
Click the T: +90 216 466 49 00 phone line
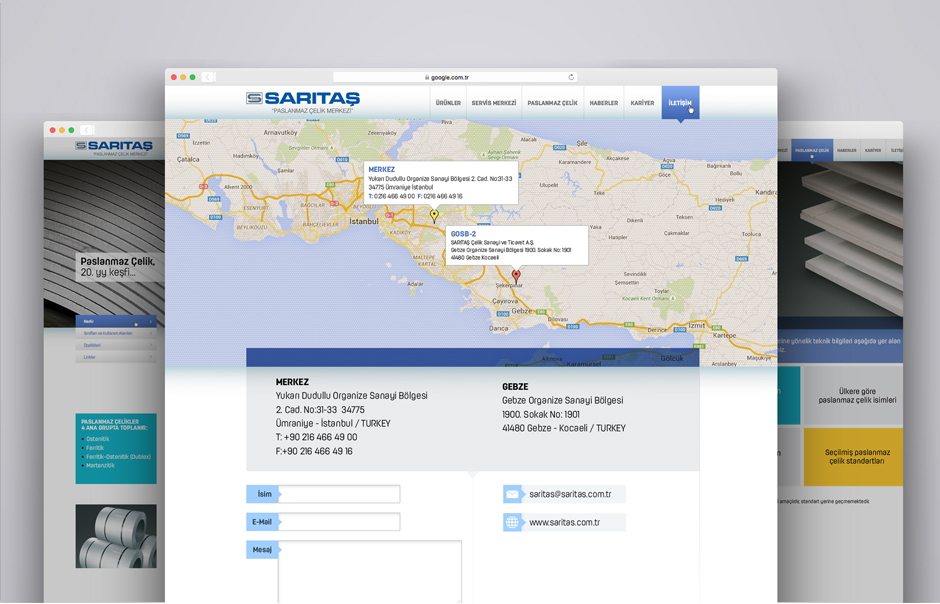tap(317, 437)
